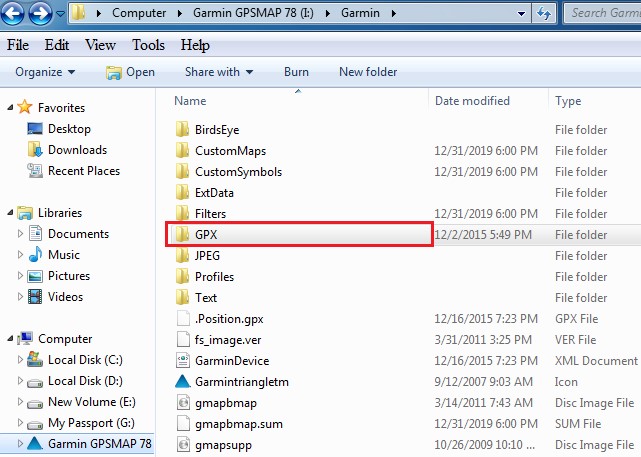Sort by the Date modified column header
The image size is (641, 457).
point(472,101)
